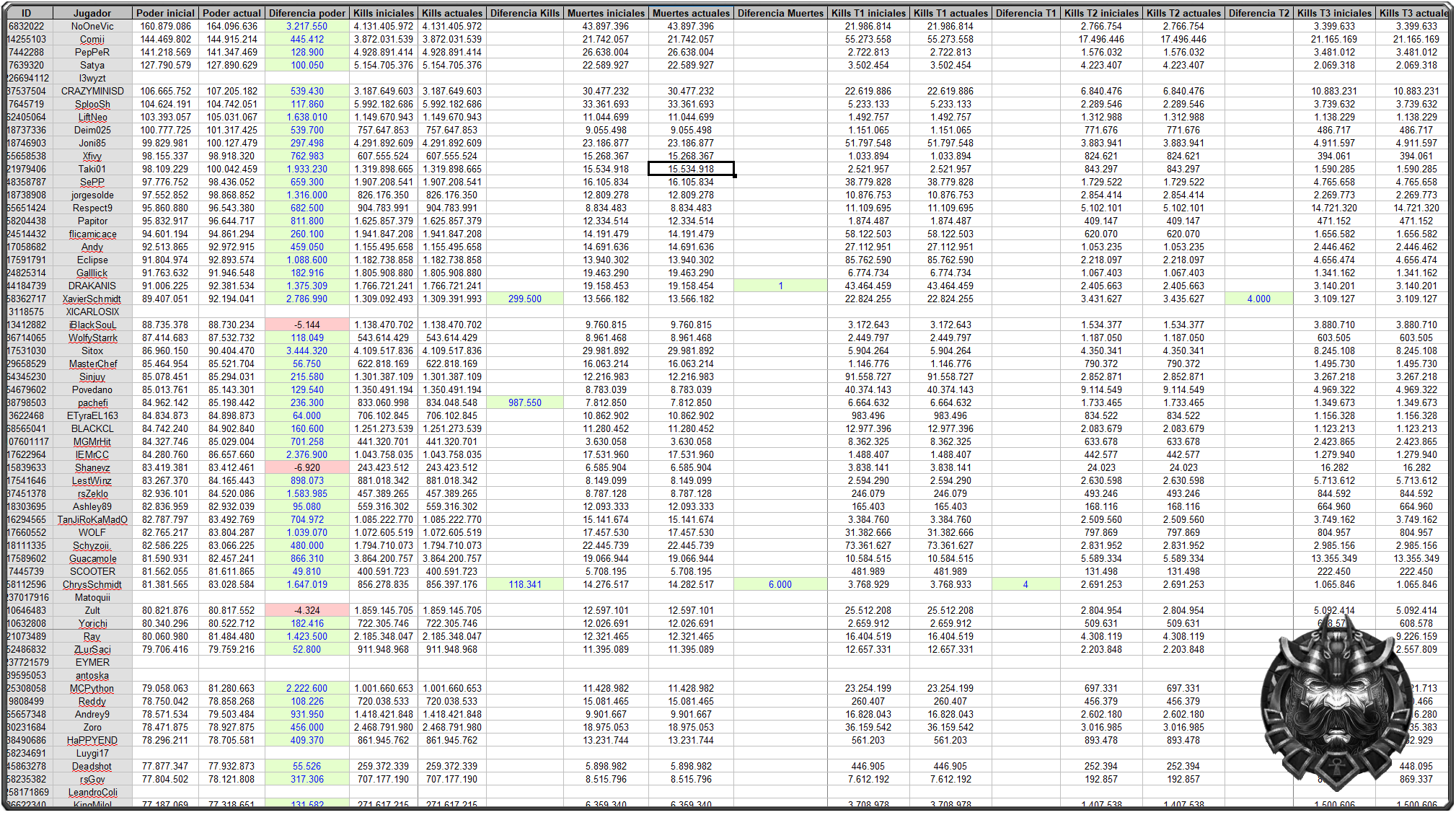This screenshot has height=815, width=1456.
Task: Select the player name cell 'TanJiRoKaMadO'
Action: click(x=92, y=519)
